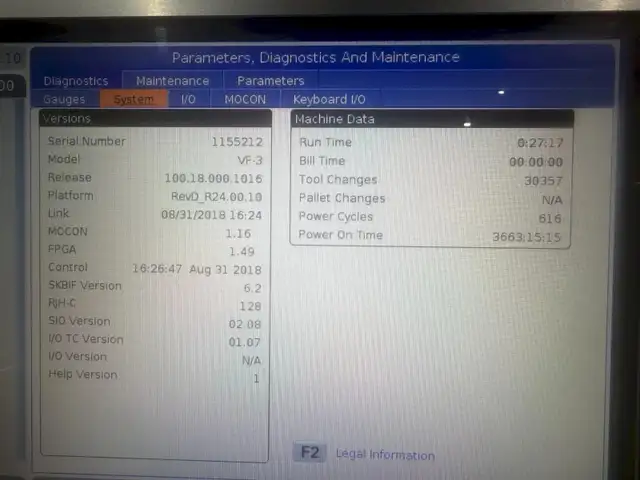Select the Serial Number value 1155212
Image resolution: width=640 pixels, height=480 pixels.
238,142
